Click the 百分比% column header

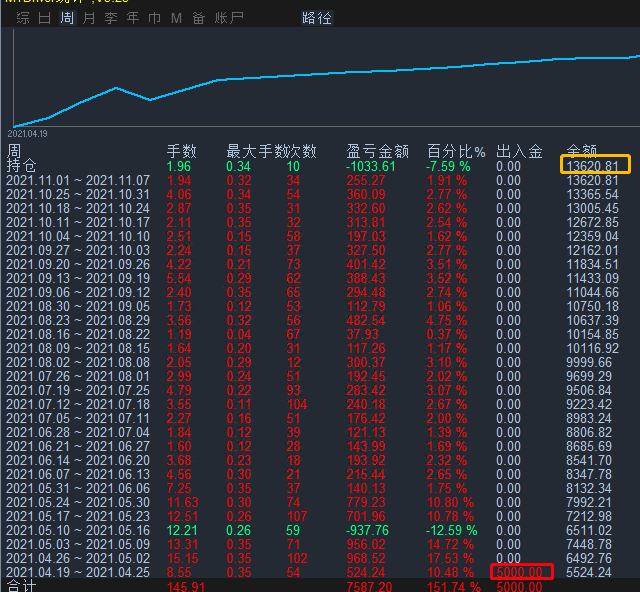455,152
